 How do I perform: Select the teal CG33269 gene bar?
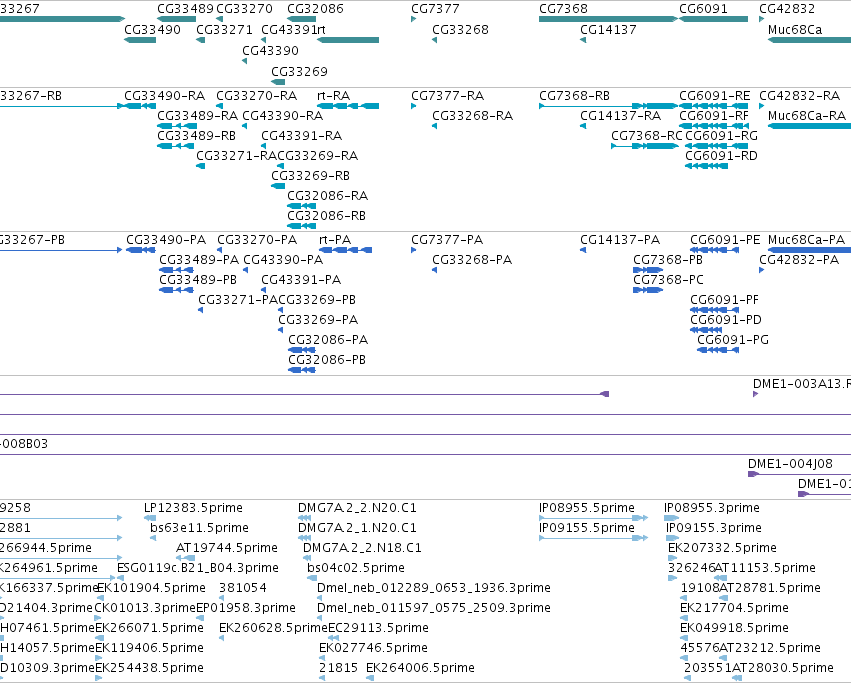[278, 82]
